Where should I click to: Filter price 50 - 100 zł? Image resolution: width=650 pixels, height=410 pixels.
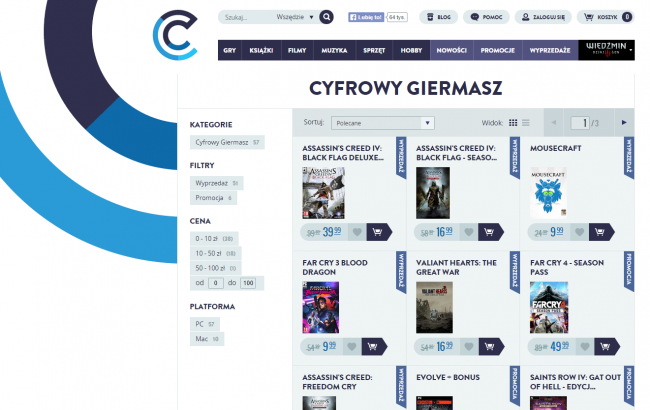tap(215, 268)
